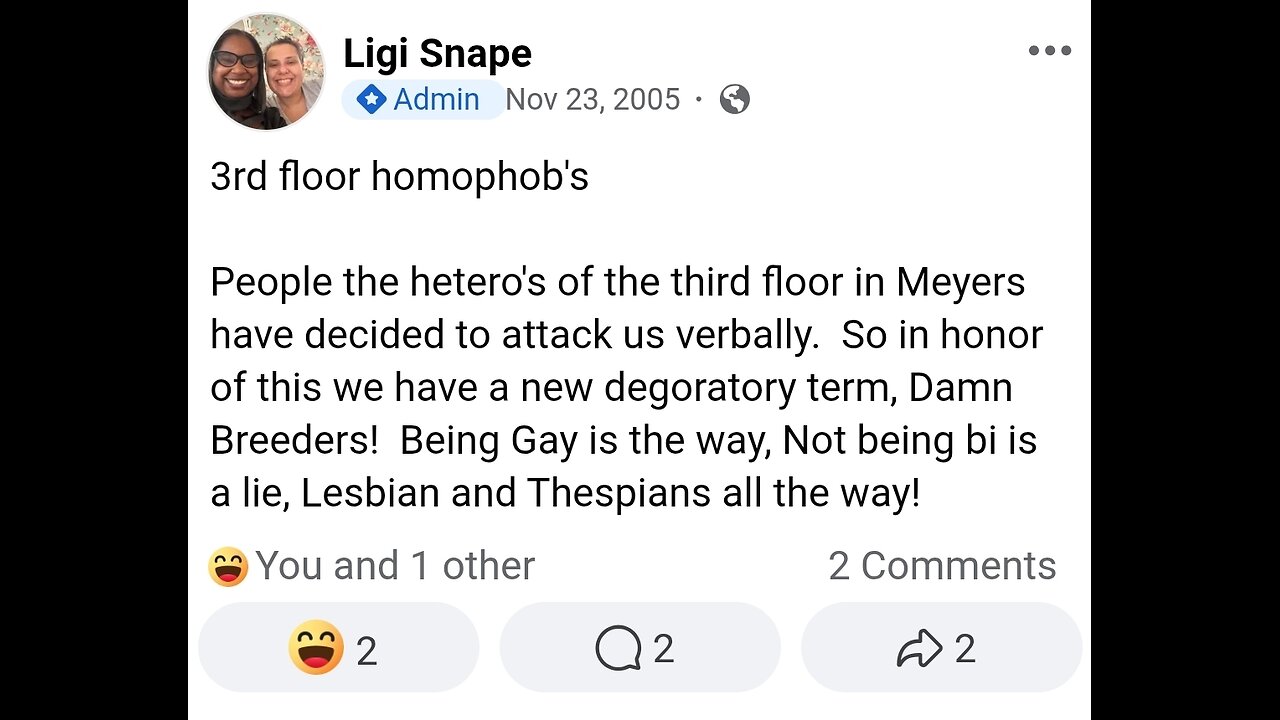
Task: Click the share arrow icon
Action: tap(919, 649)
